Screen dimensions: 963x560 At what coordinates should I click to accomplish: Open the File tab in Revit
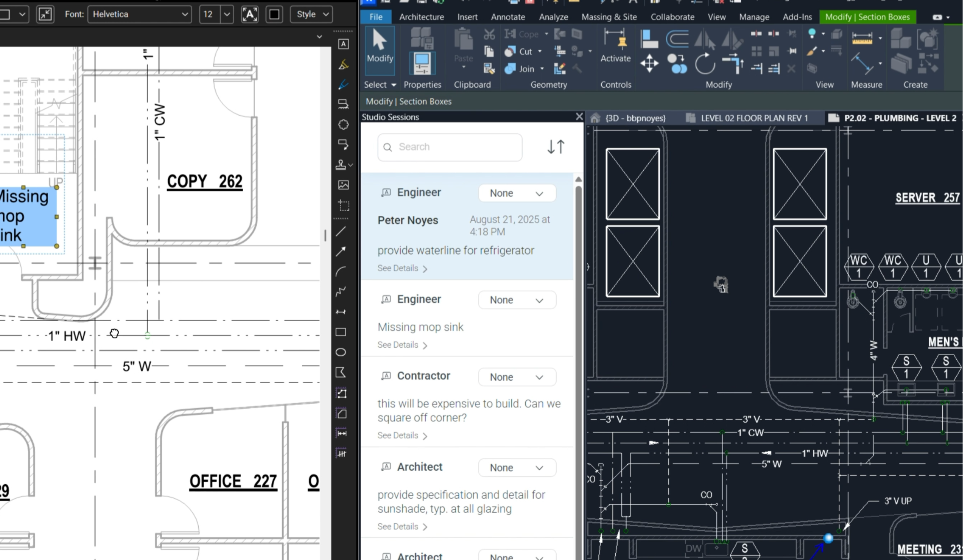[376, 17]
